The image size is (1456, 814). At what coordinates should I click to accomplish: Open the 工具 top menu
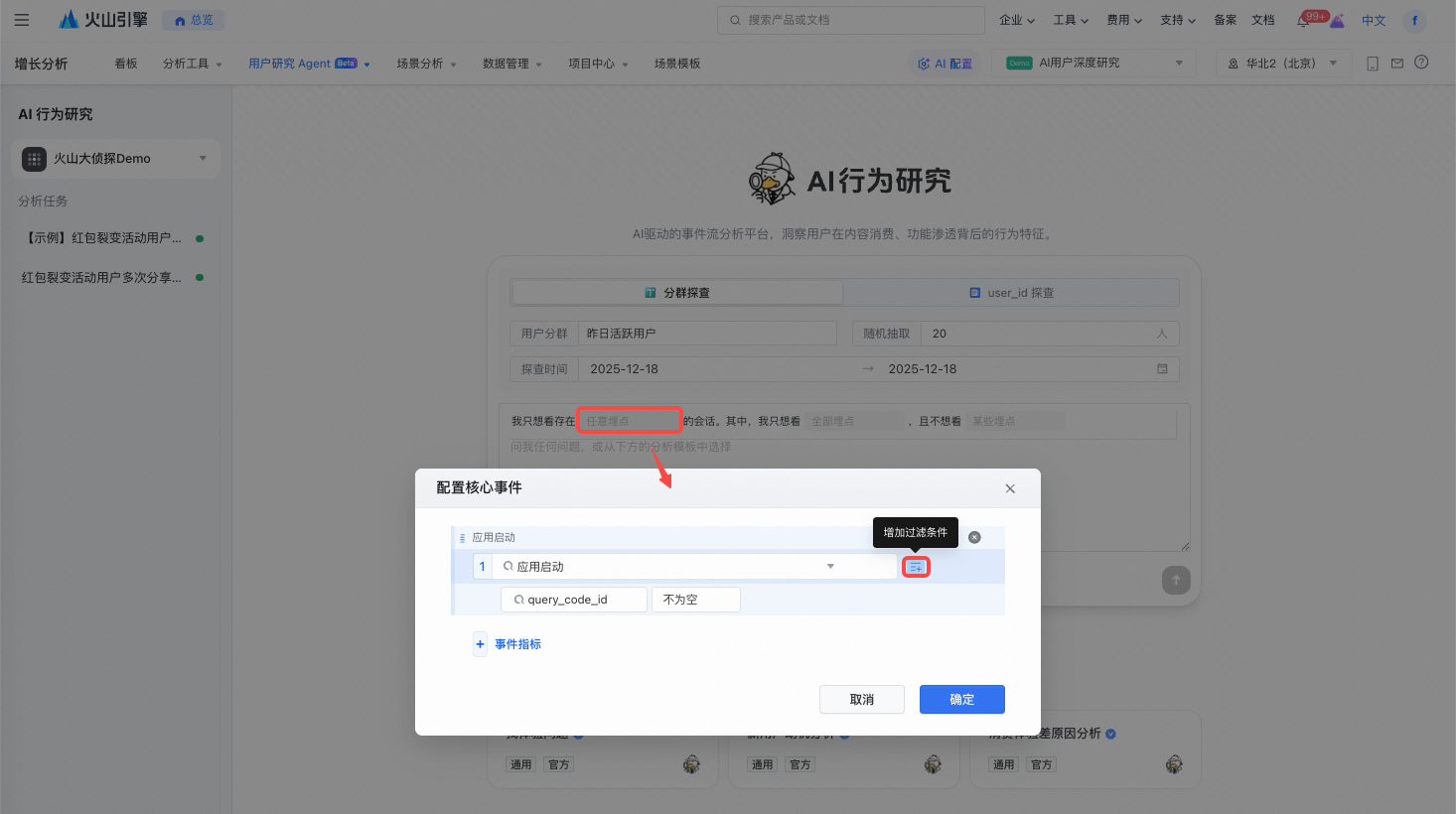pos(1071,20)
